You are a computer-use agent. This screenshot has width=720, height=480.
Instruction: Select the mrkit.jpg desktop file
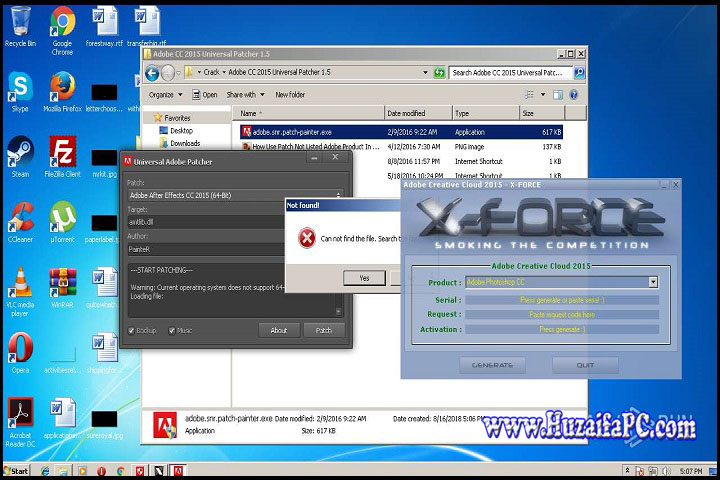(x=104, y=163)
